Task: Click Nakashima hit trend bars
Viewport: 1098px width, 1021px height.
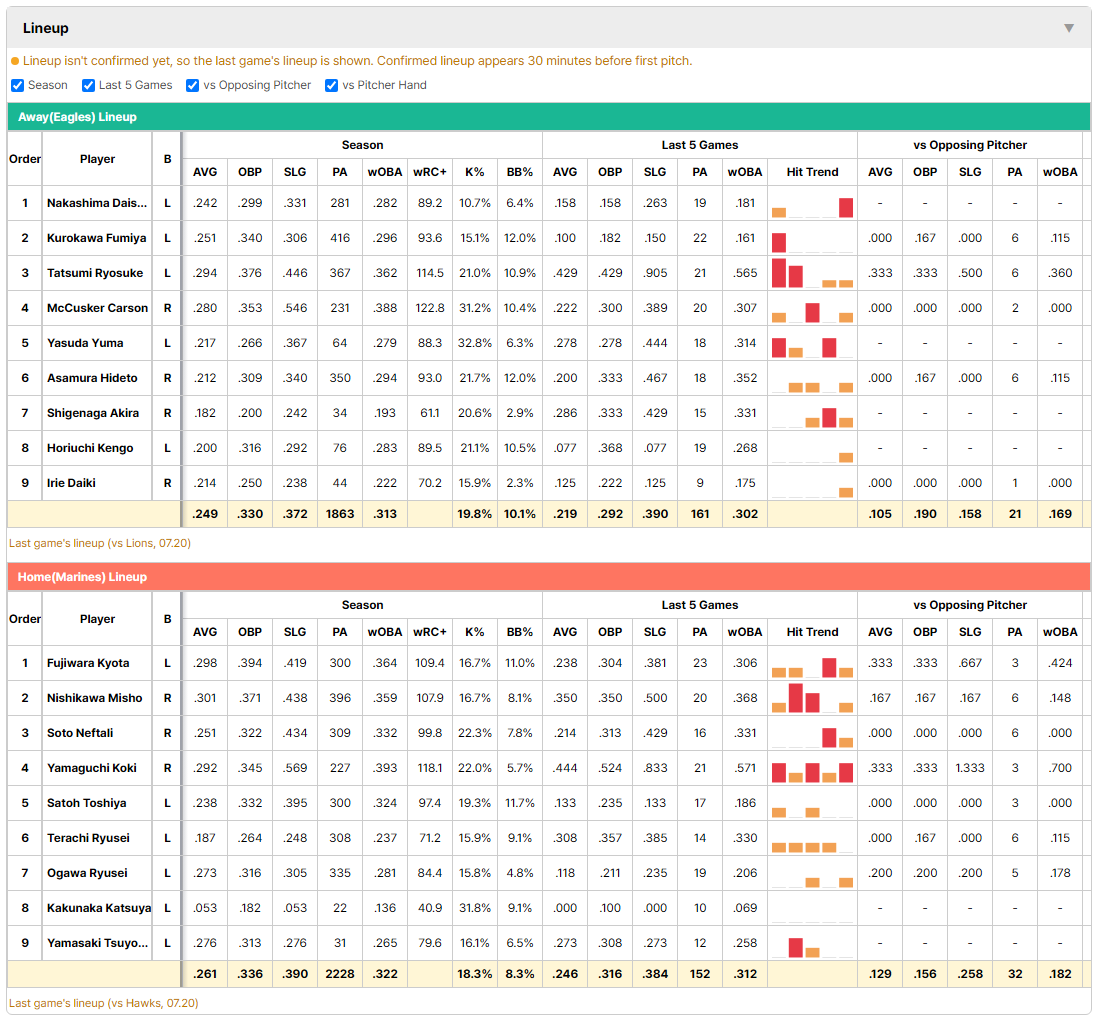Action: [812, 203]
